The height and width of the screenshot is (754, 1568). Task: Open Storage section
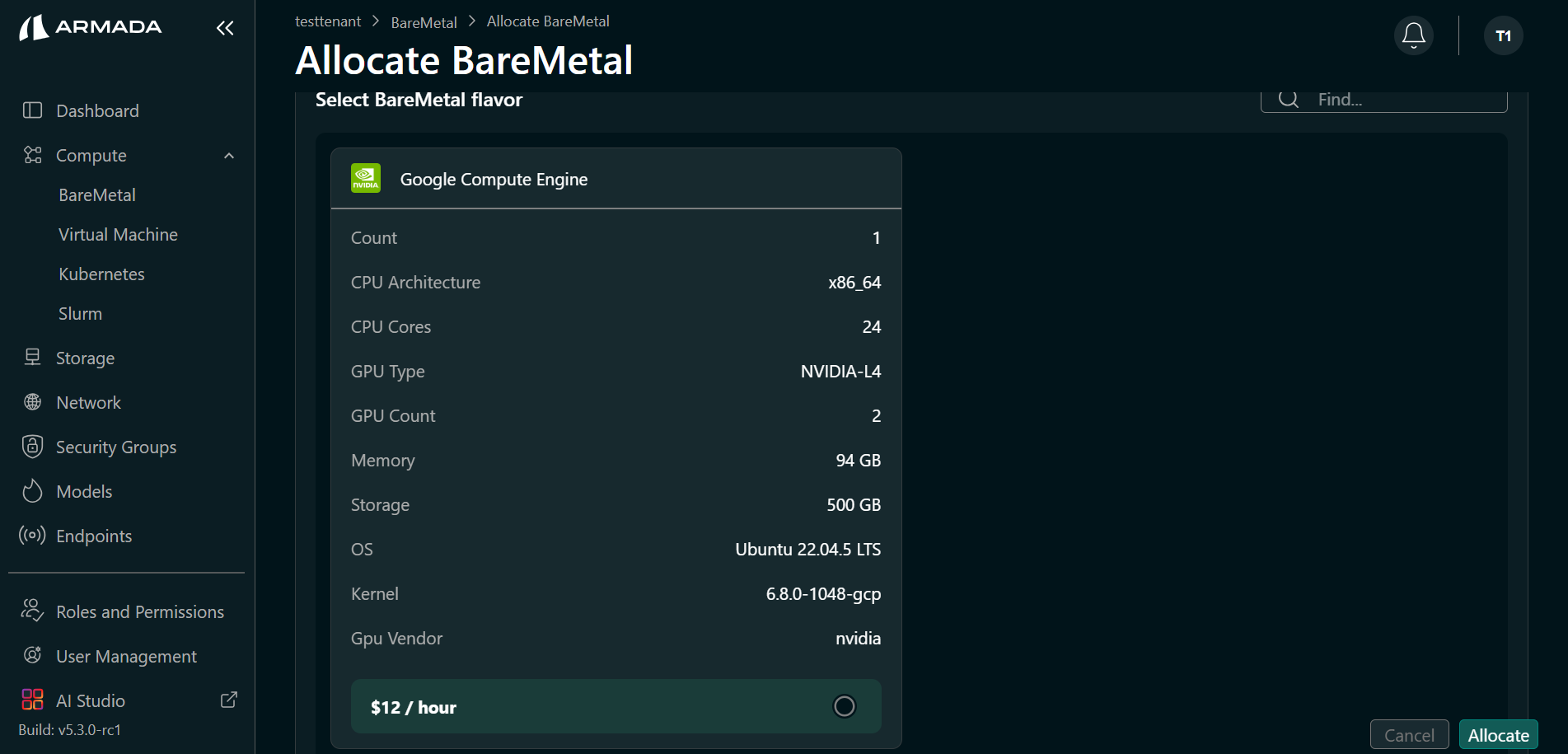click(85, 358)
